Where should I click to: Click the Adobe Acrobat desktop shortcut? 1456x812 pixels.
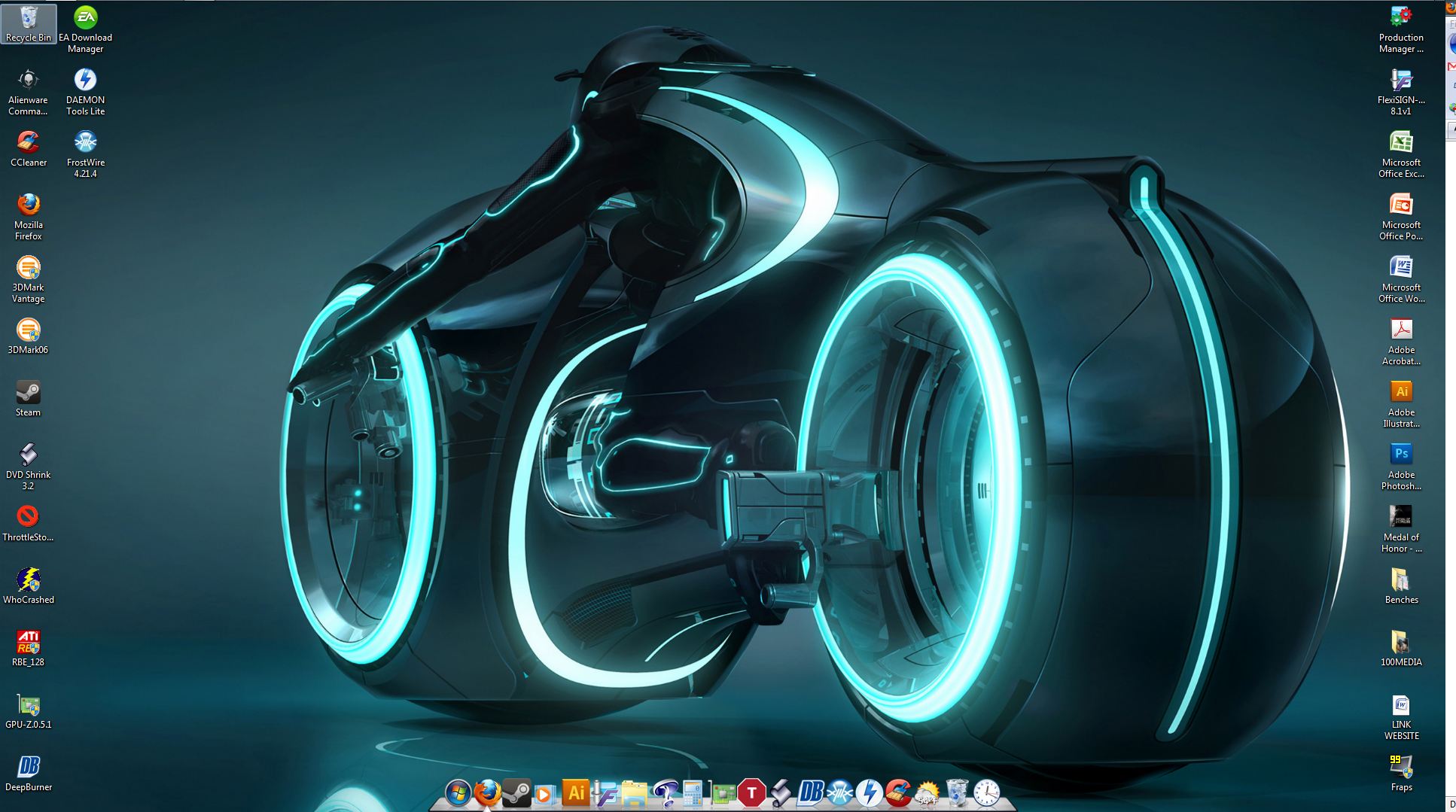click(1401, 342)
